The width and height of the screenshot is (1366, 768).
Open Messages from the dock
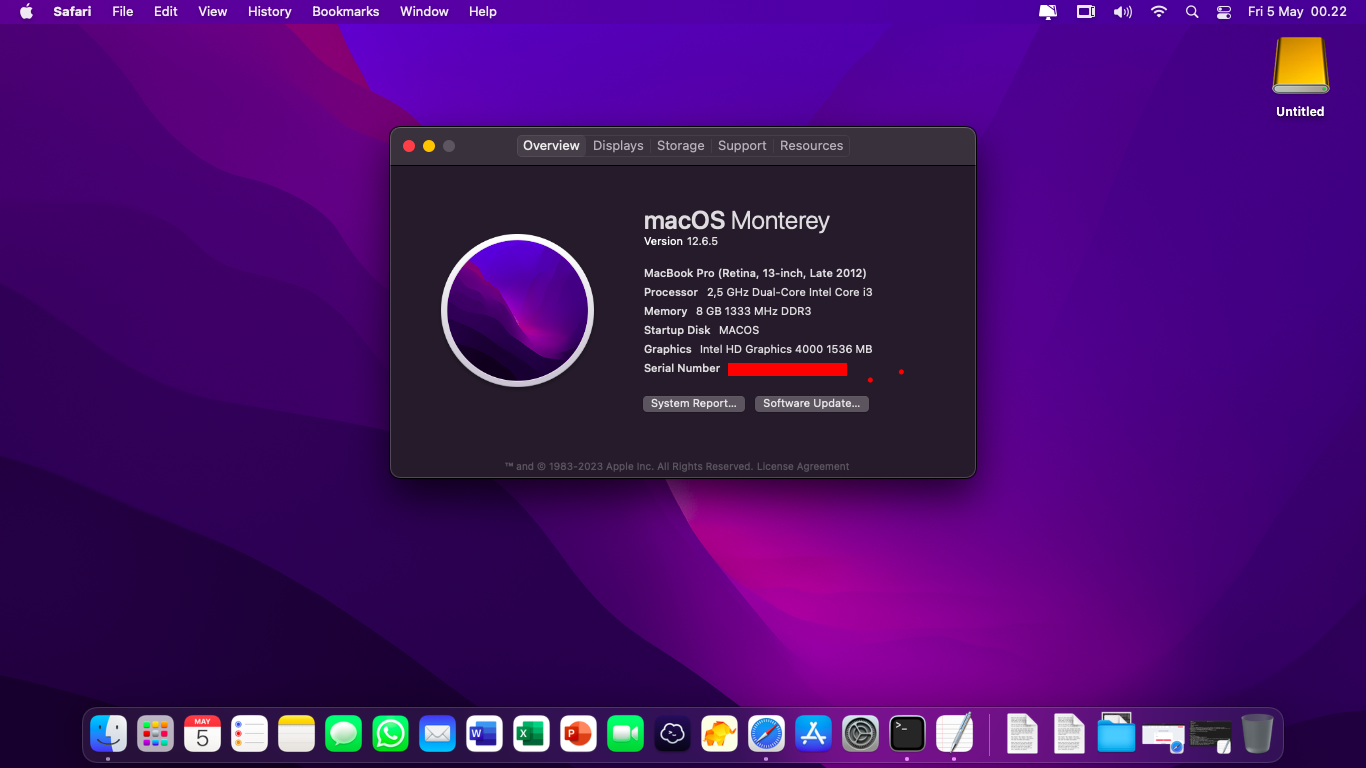(x=343, y=734)
